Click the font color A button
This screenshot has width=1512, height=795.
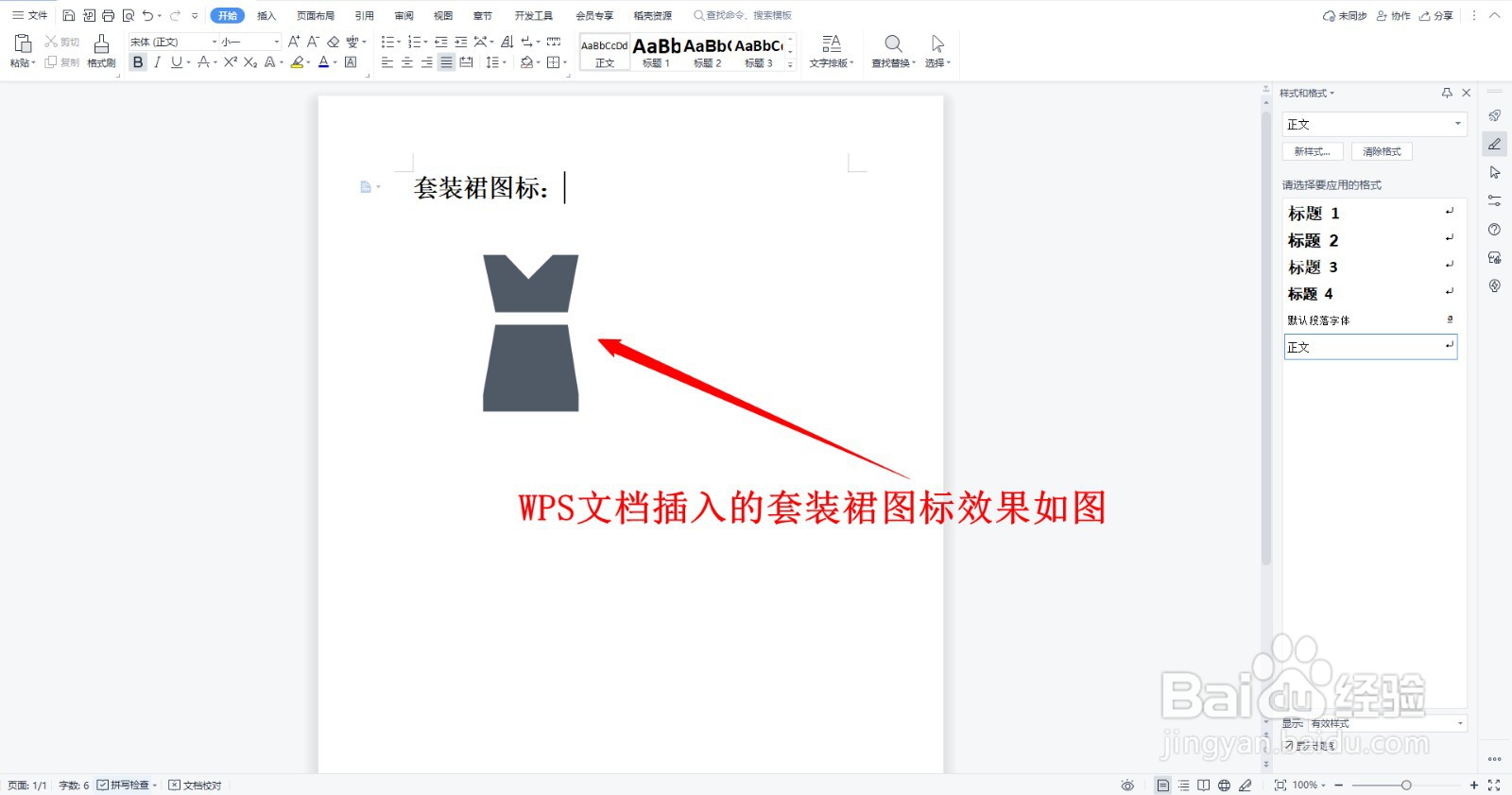click(x=323, y=62)
